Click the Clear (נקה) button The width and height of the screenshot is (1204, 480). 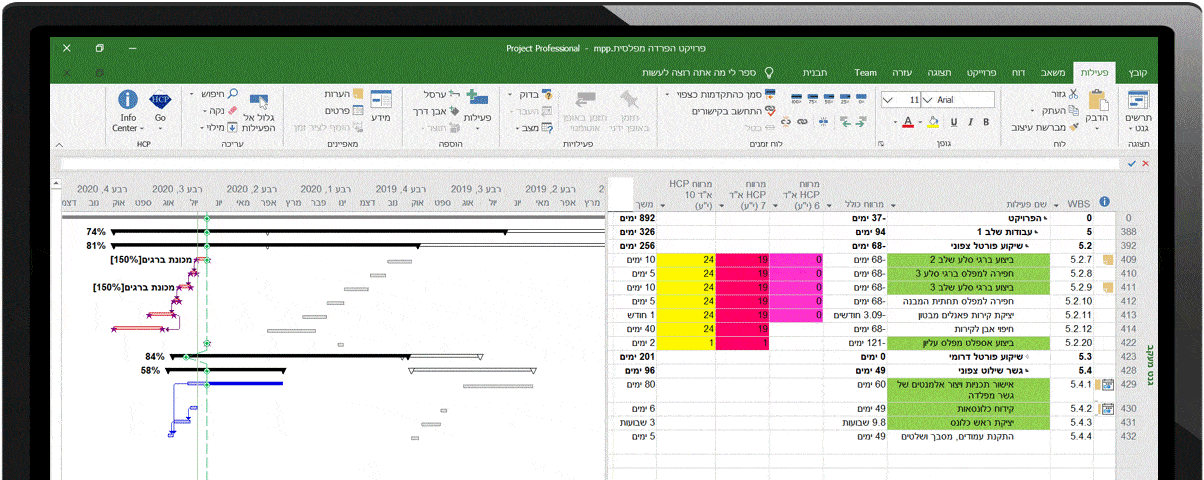[219, 111]
